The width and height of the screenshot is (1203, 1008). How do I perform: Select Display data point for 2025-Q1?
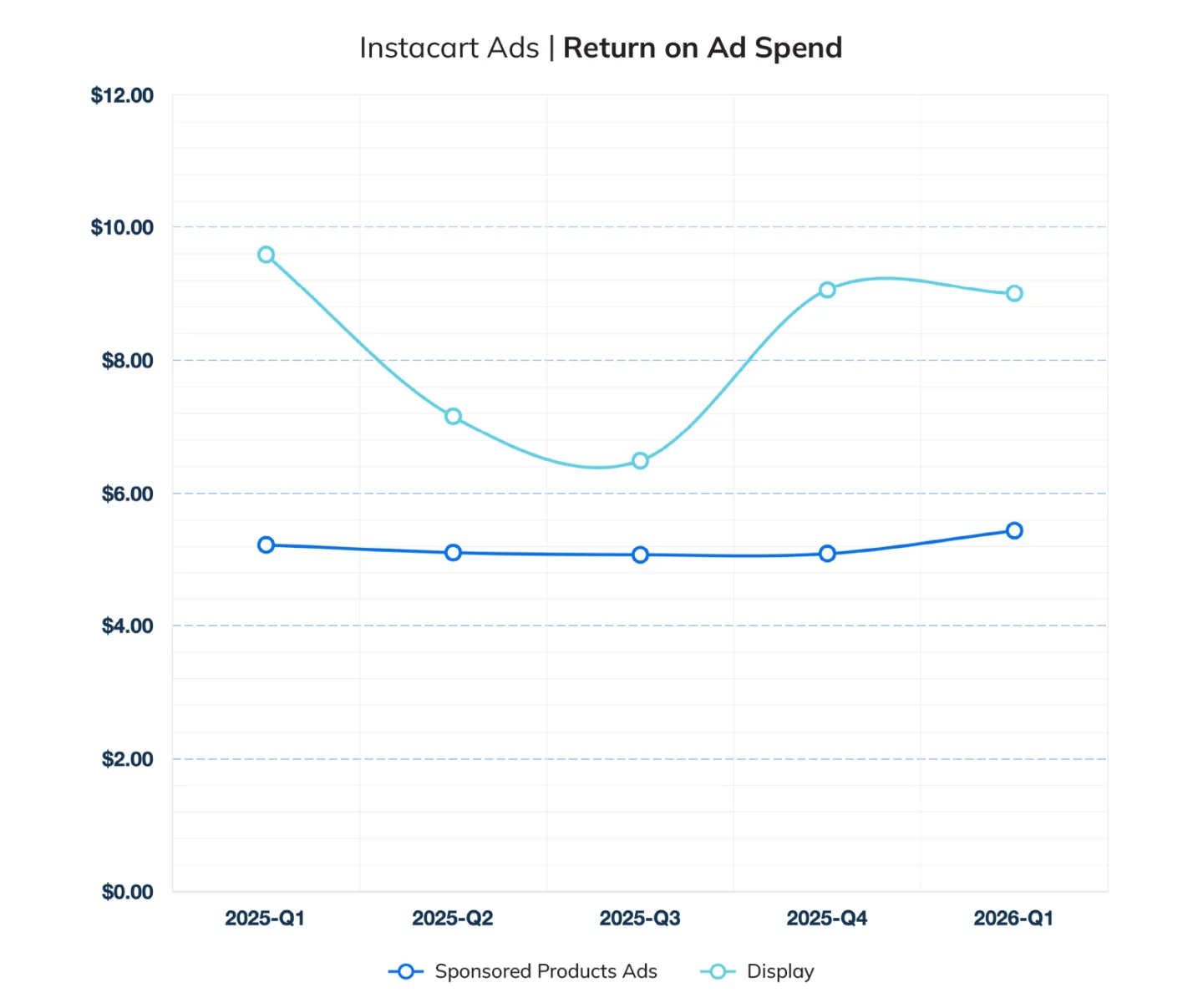266,255
